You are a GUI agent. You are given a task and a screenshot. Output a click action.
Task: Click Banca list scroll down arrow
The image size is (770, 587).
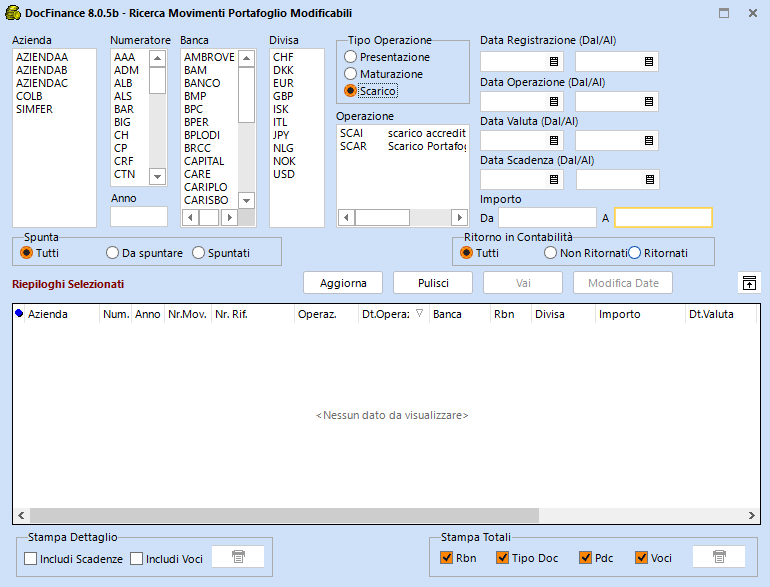247,200
